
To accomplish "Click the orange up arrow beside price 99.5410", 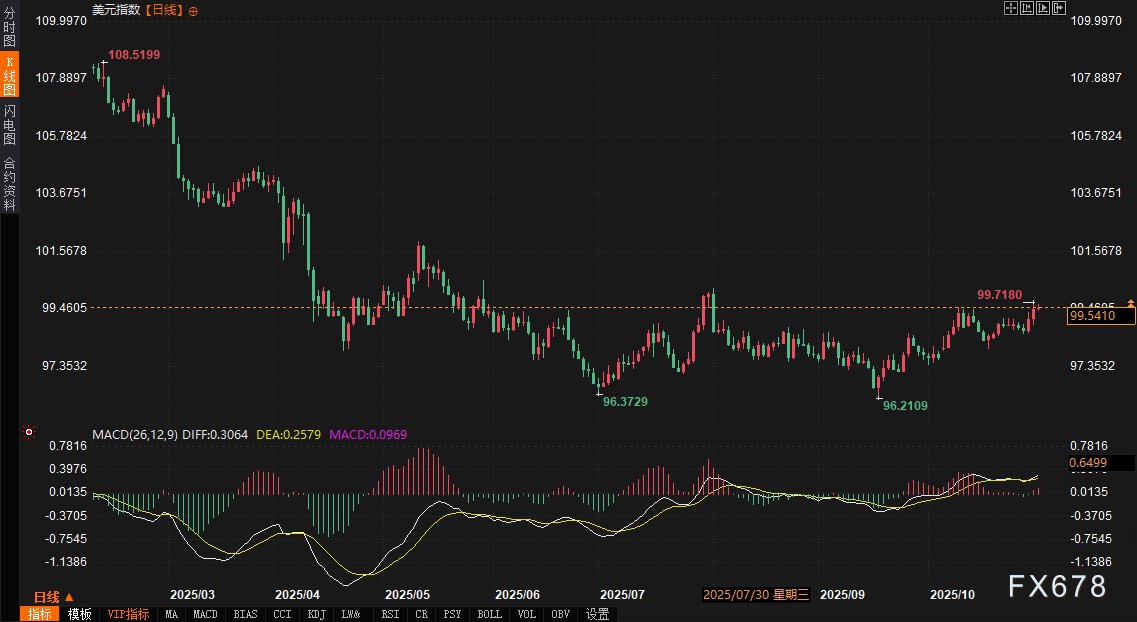I will click(x=1131, y=302).
